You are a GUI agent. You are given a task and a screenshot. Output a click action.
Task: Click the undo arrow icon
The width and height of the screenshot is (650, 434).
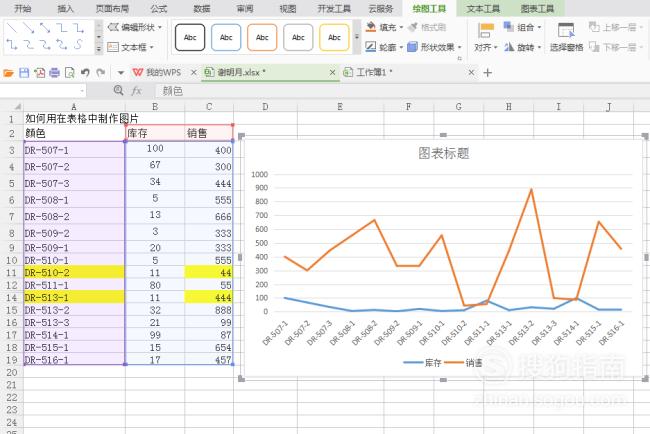pos(85,73)
